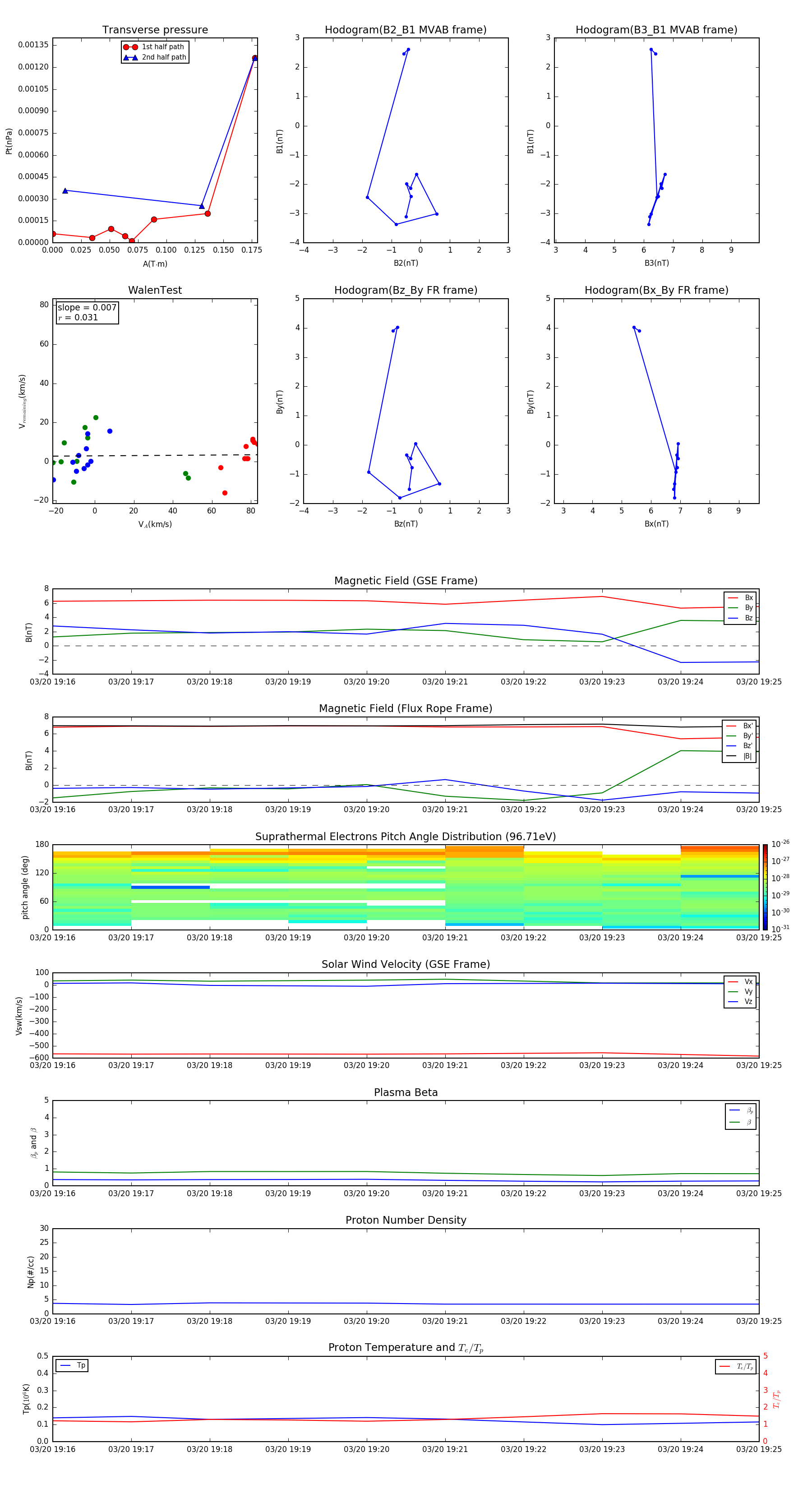Select the β legend entry in Plasma Beta
This screenshot has height=1489, width=812.
pyautogui.click(x=741, y=1123)
